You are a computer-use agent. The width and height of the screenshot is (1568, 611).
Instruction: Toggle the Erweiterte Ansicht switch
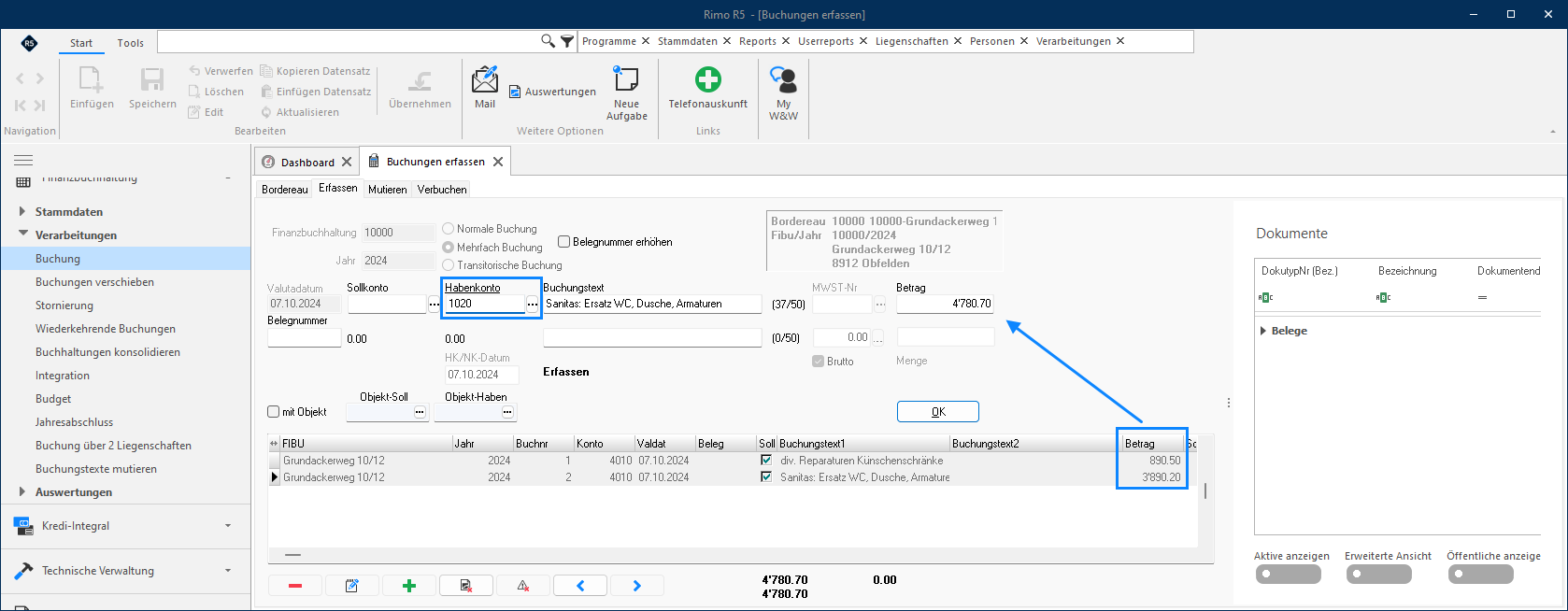pos(1379,575)
